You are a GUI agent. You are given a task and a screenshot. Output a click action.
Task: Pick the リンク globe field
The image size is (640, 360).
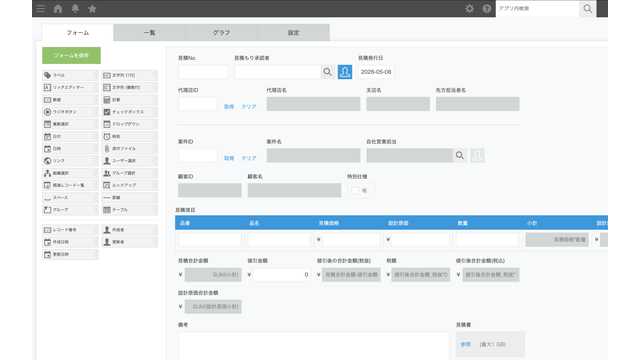point(70,161)
